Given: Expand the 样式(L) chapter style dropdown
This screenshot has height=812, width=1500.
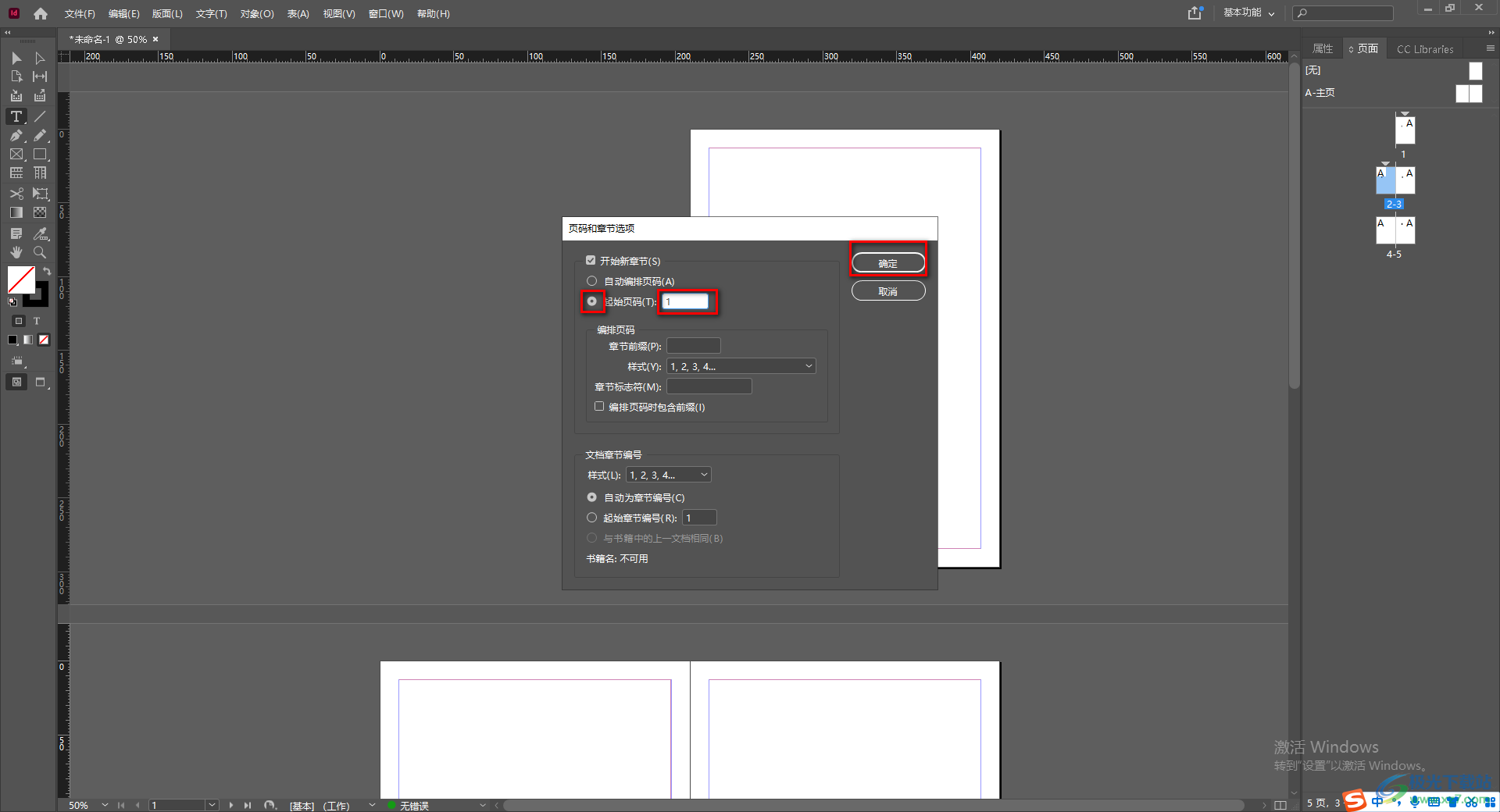Looking at the screenshot, I should pos(669,475).
